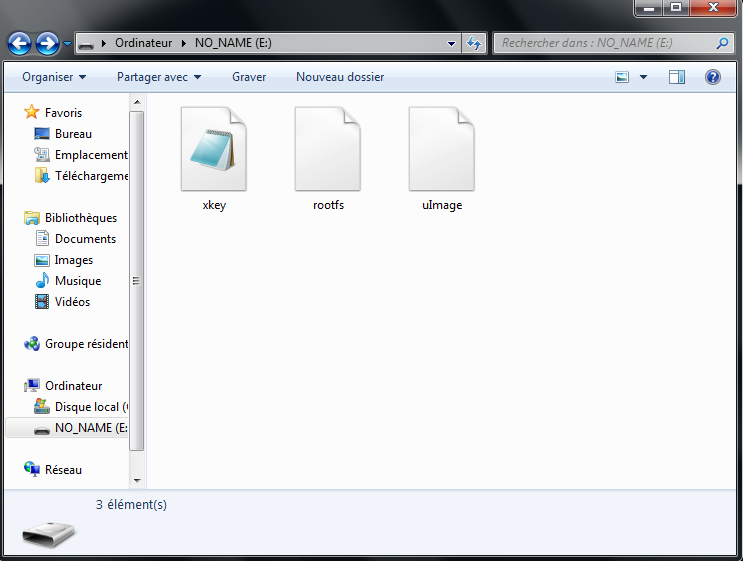
Task: Open Documents library in sidebar
Action: coord(85,239)
